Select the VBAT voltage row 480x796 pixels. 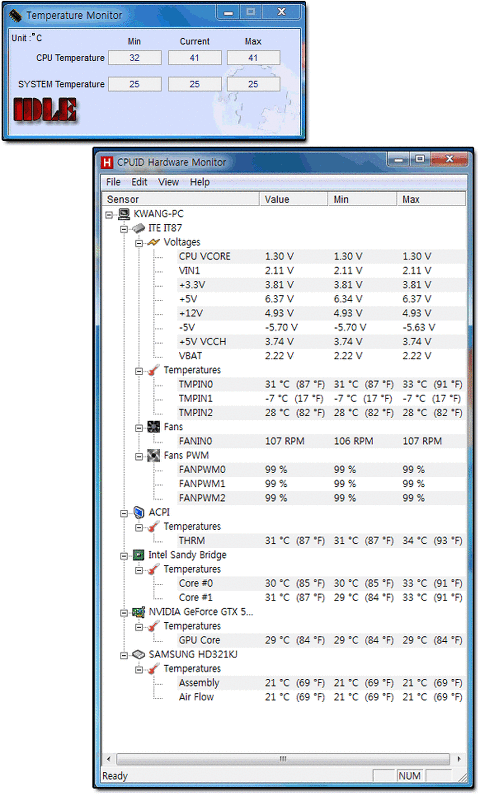click(x=321, y=356)
